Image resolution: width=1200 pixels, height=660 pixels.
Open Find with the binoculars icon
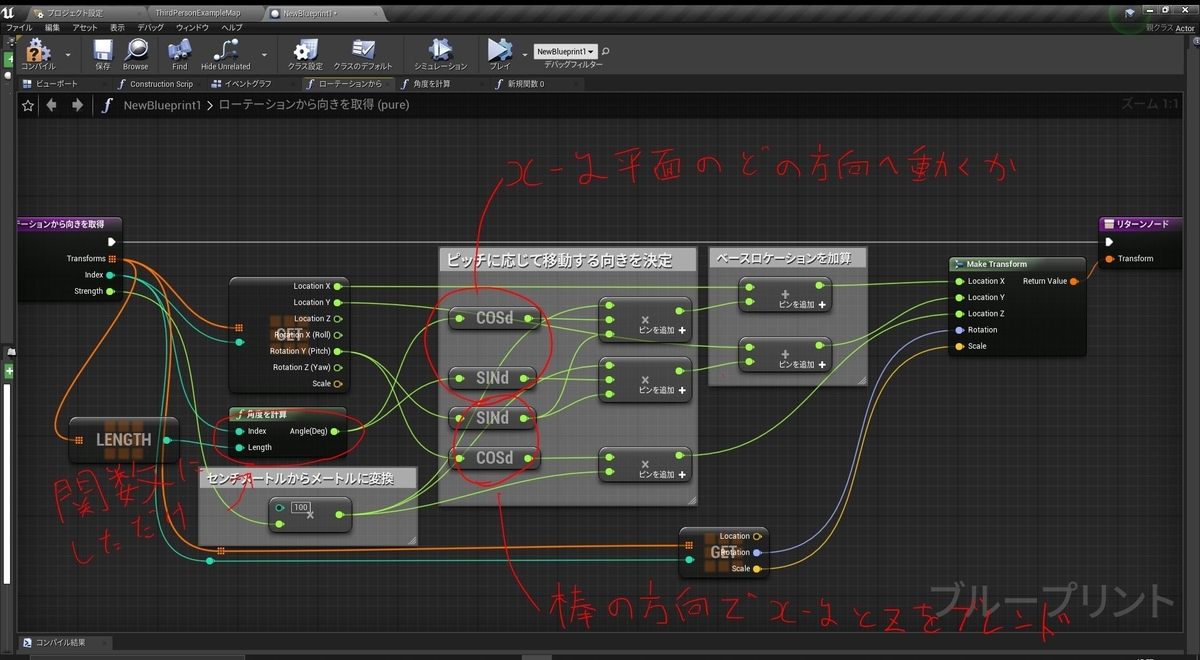[x=180, y=52]
